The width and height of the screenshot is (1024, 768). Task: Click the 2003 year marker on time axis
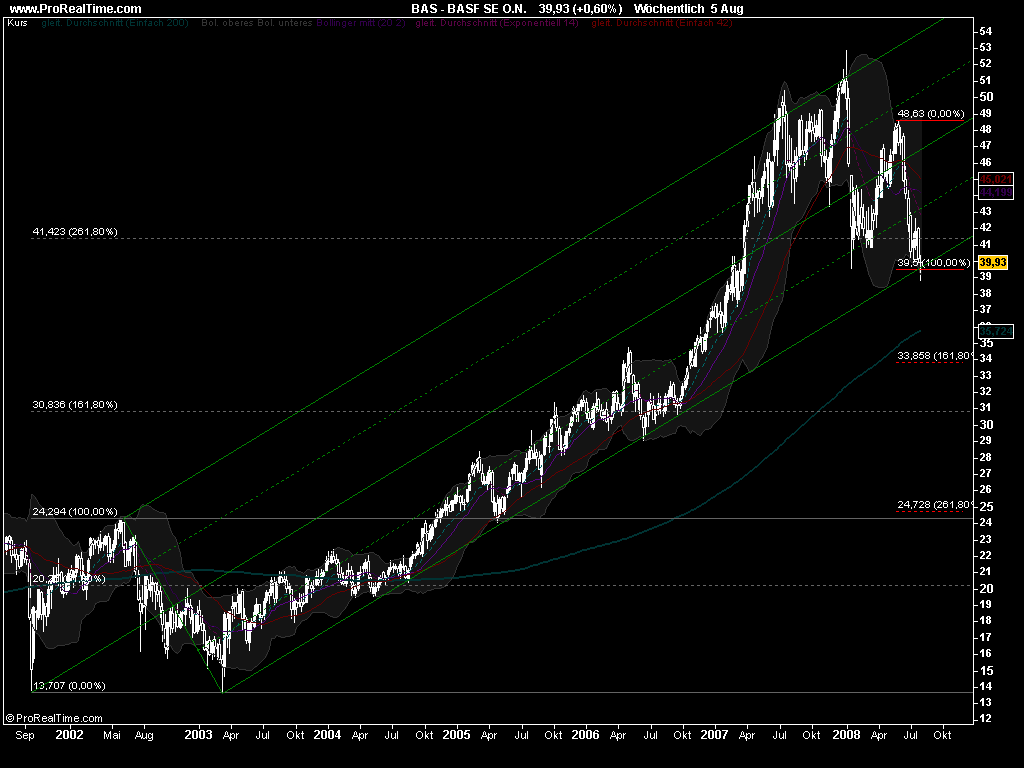click(199, 735)
